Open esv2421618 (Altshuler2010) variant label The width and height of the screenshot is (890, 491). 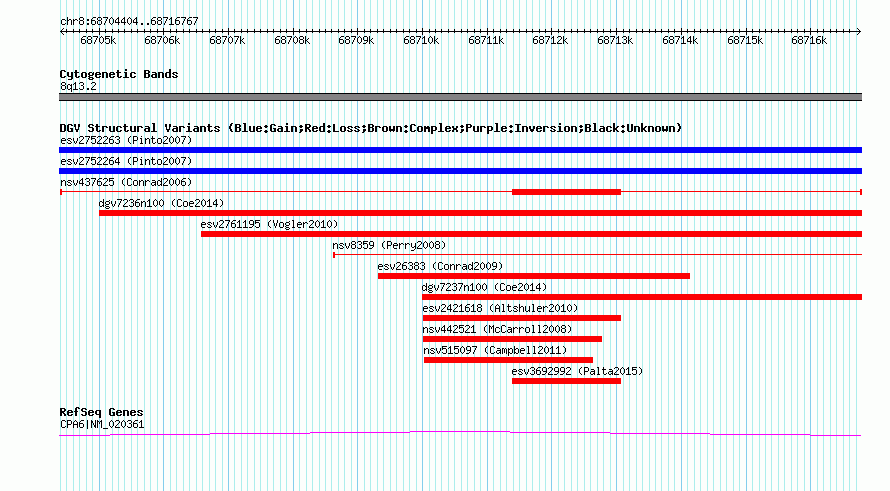coord(500,308)
